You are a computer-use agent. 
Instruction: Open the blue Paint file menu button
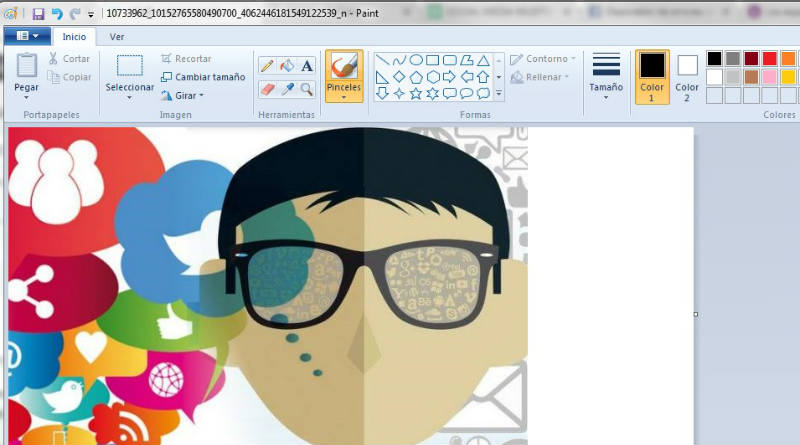tap(27, 37)
